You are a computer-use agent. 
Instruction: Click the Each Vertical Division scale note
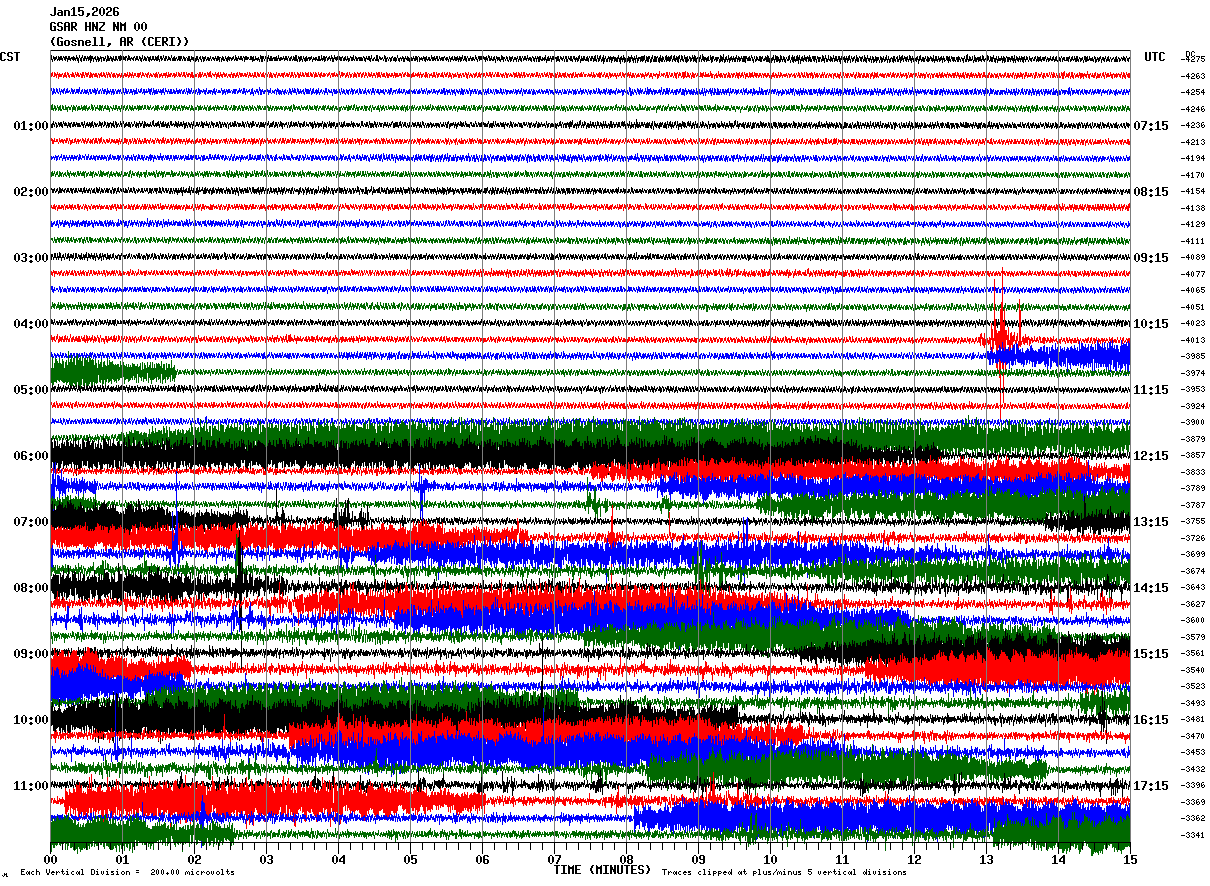tap(128, 872)
